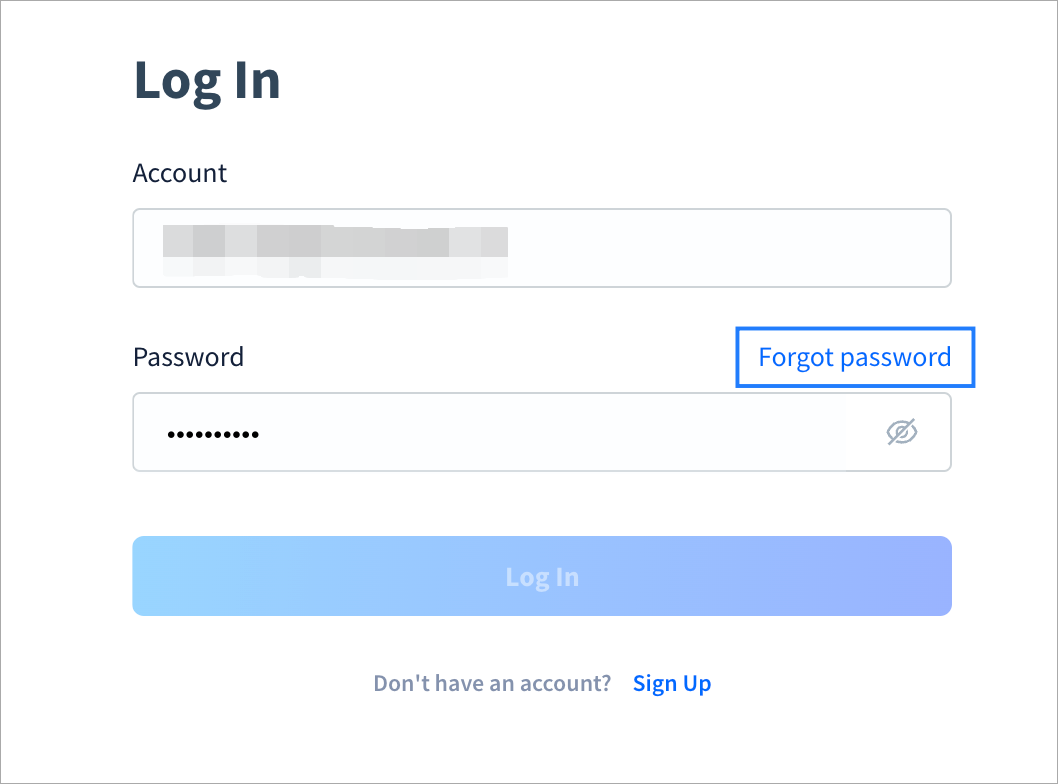Click the Log In page heading

click(206, 80)
